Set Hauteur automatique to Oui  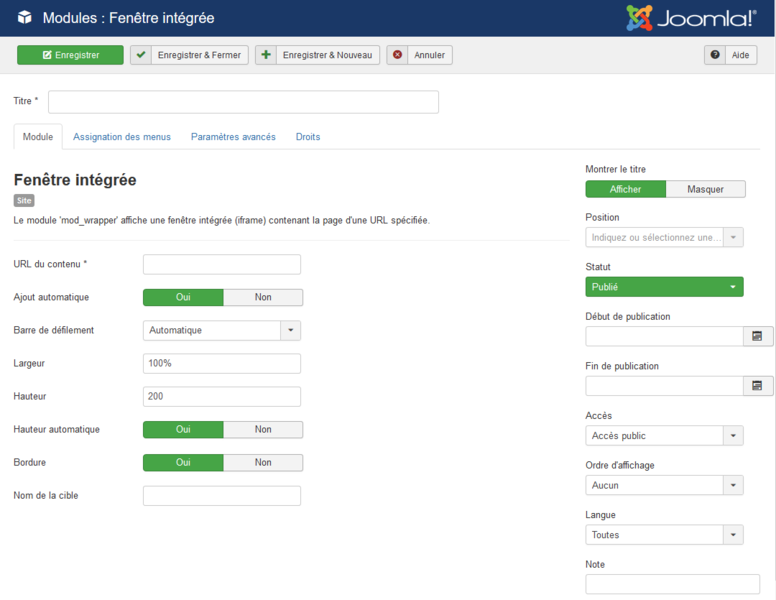pyautogui.click(x=183, y=429)
